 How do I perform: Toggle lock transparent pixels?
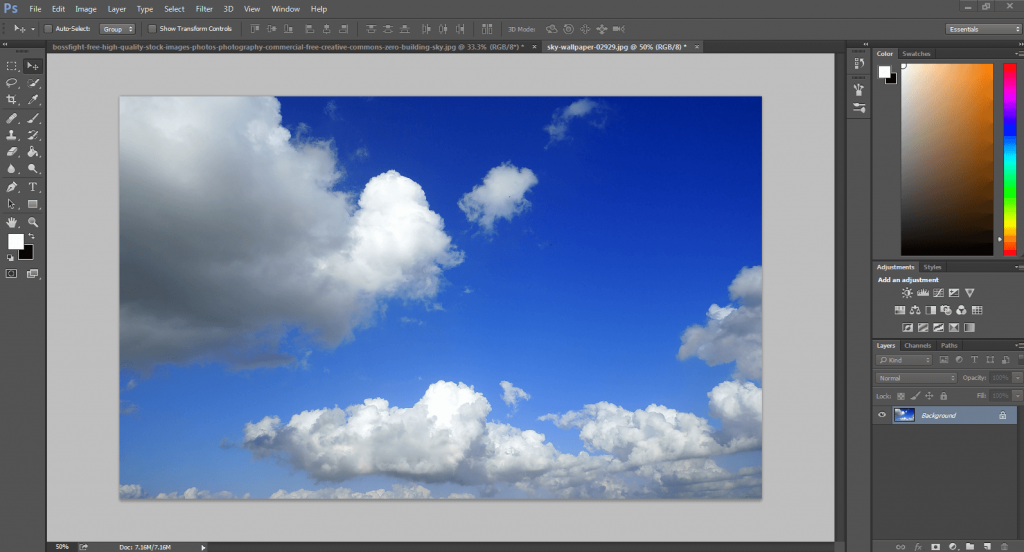click(901, 396)
